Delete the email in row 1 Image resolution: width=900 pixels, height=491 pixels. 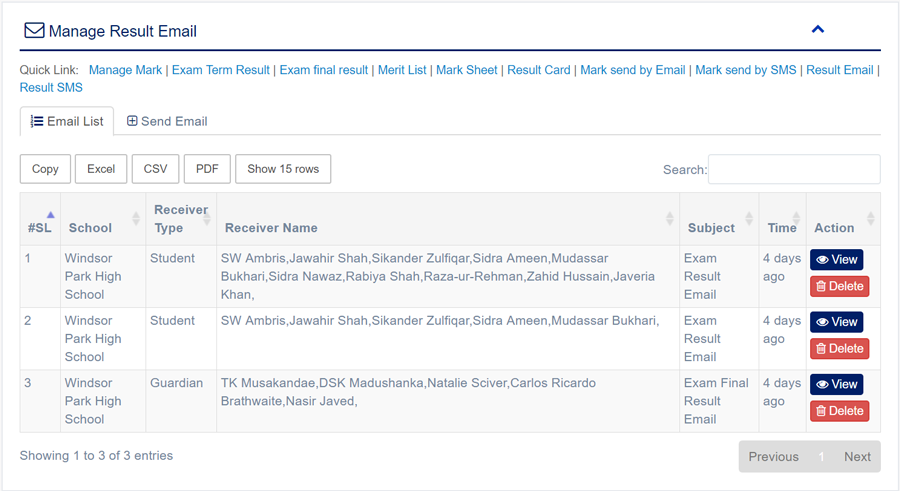coord(840,286)
